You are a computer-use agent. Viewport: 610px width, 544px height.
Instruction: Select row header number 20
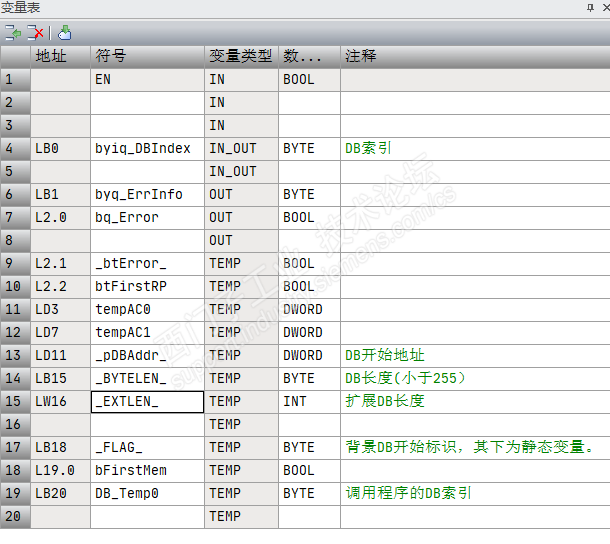click(15, 517)
